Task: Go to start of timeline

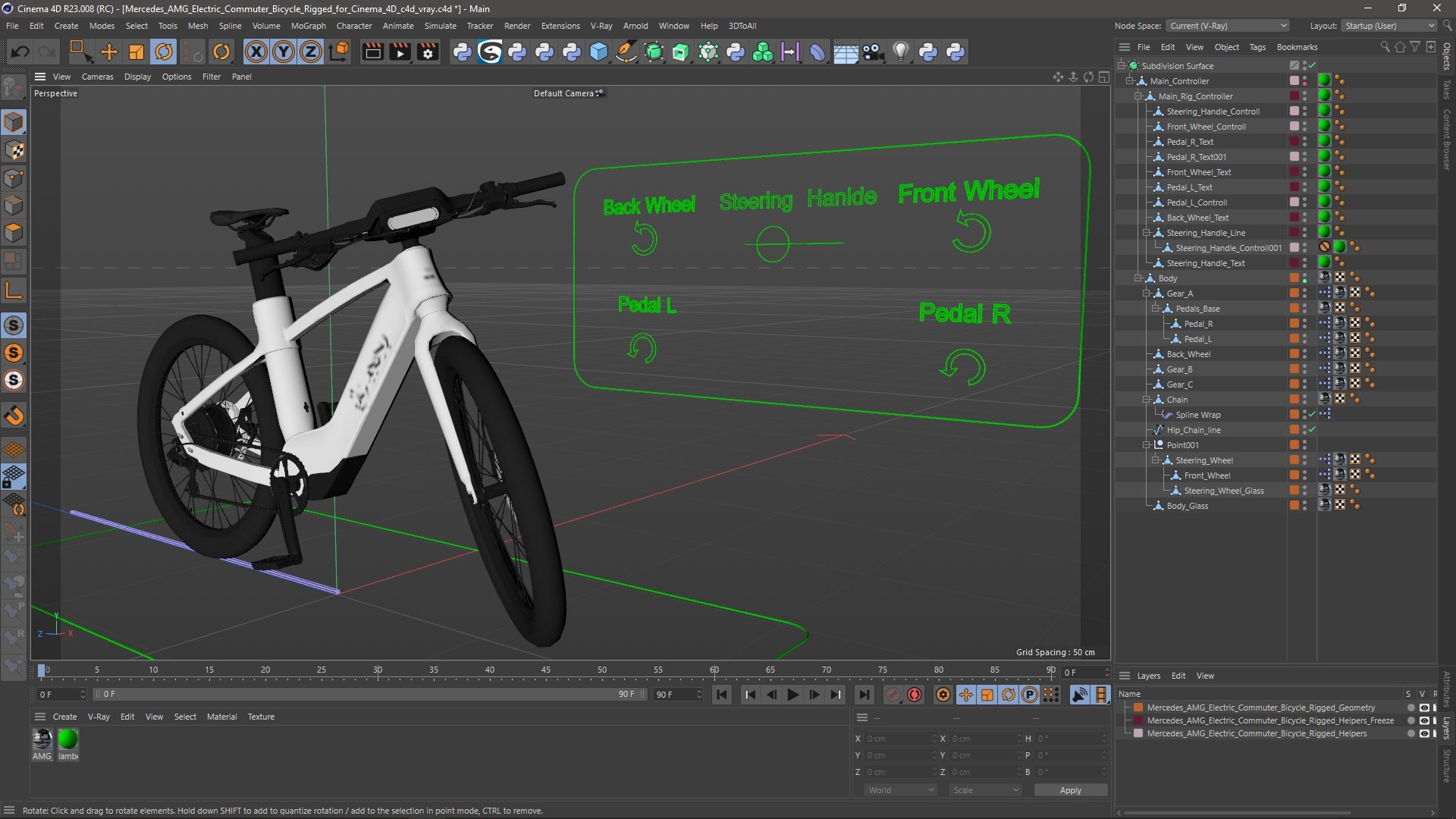Action: 722,695
